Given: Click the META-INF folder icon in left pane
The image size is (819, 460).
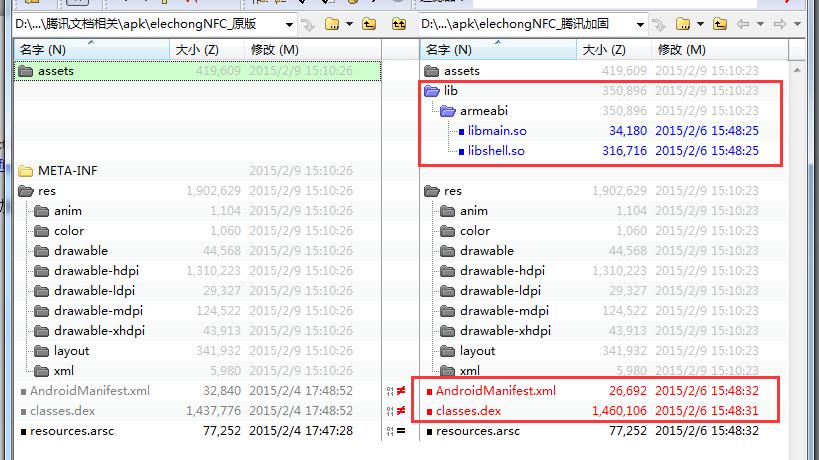Looking at the screenshot, I should point(26,171).
